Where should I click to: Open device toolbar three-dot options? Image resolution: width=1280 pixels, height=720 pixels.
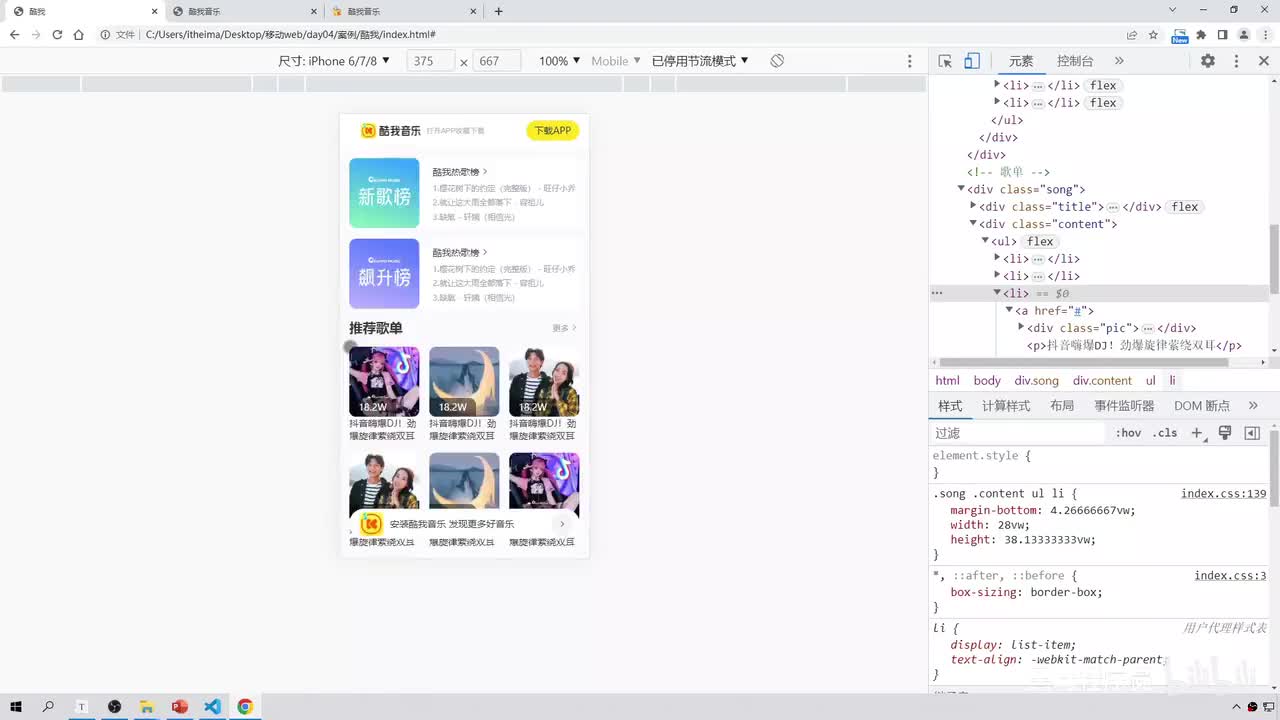(909, 61)
